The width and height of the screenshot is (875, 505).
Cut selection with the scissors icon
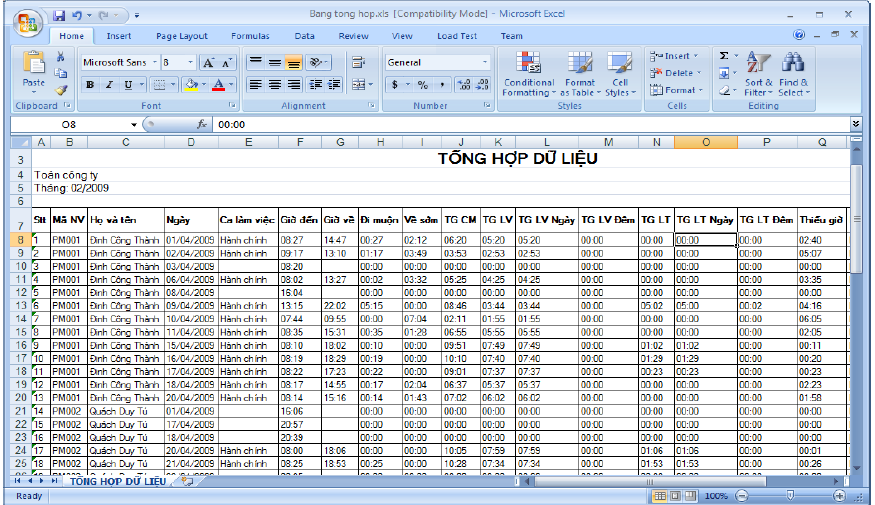(x=61, y=56)
